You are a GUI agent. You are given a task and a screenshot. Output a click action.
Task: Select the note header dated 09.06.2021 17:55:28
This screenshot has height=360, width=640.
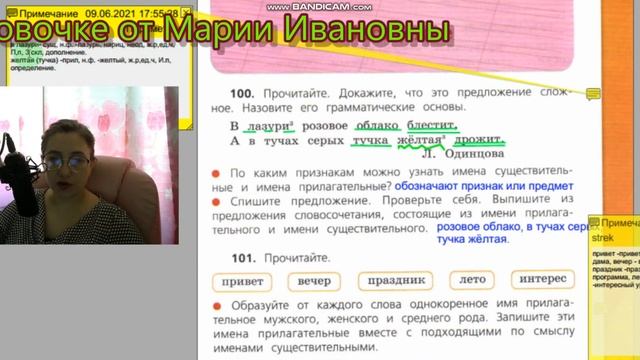coord(99,13)
